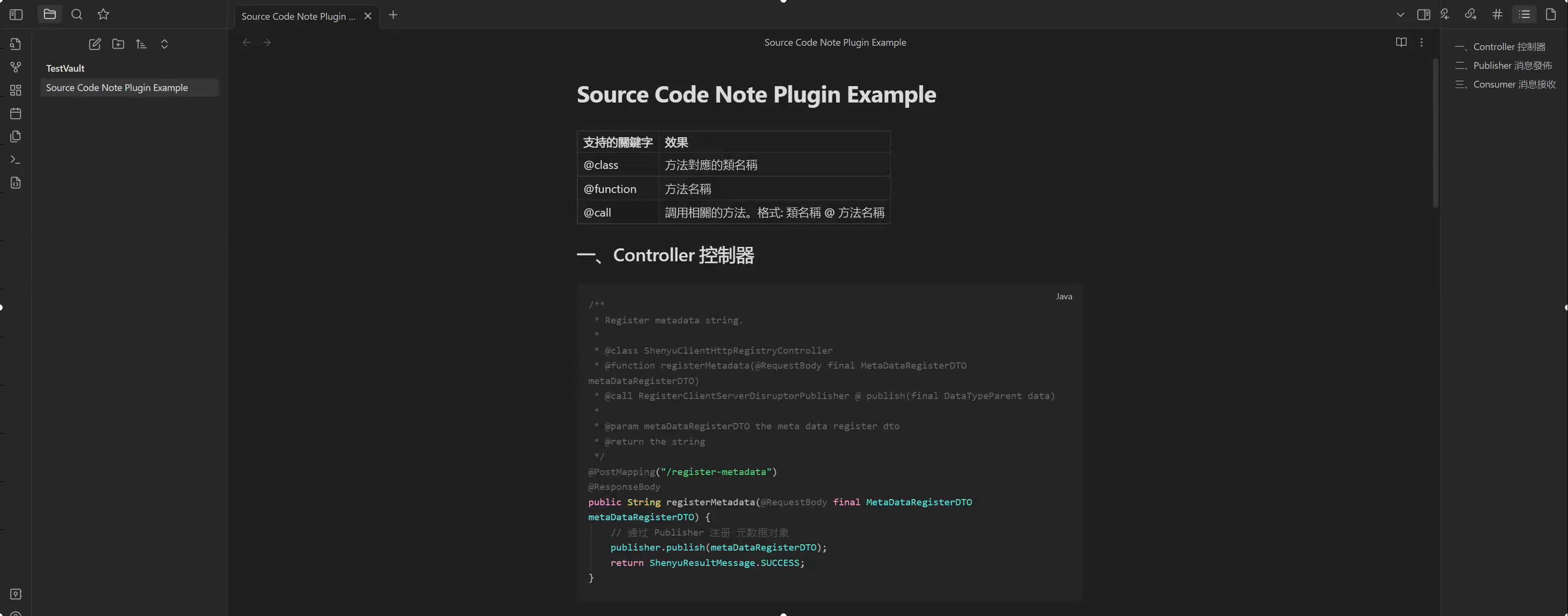
Task: Click the @call RegisterClientServerDisruptorPublisher comment line
Action: (x=824, y=396)
